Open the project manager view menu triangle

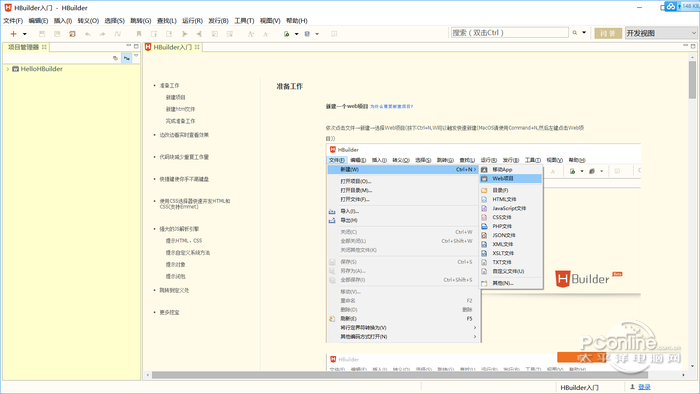click(136, 56)
